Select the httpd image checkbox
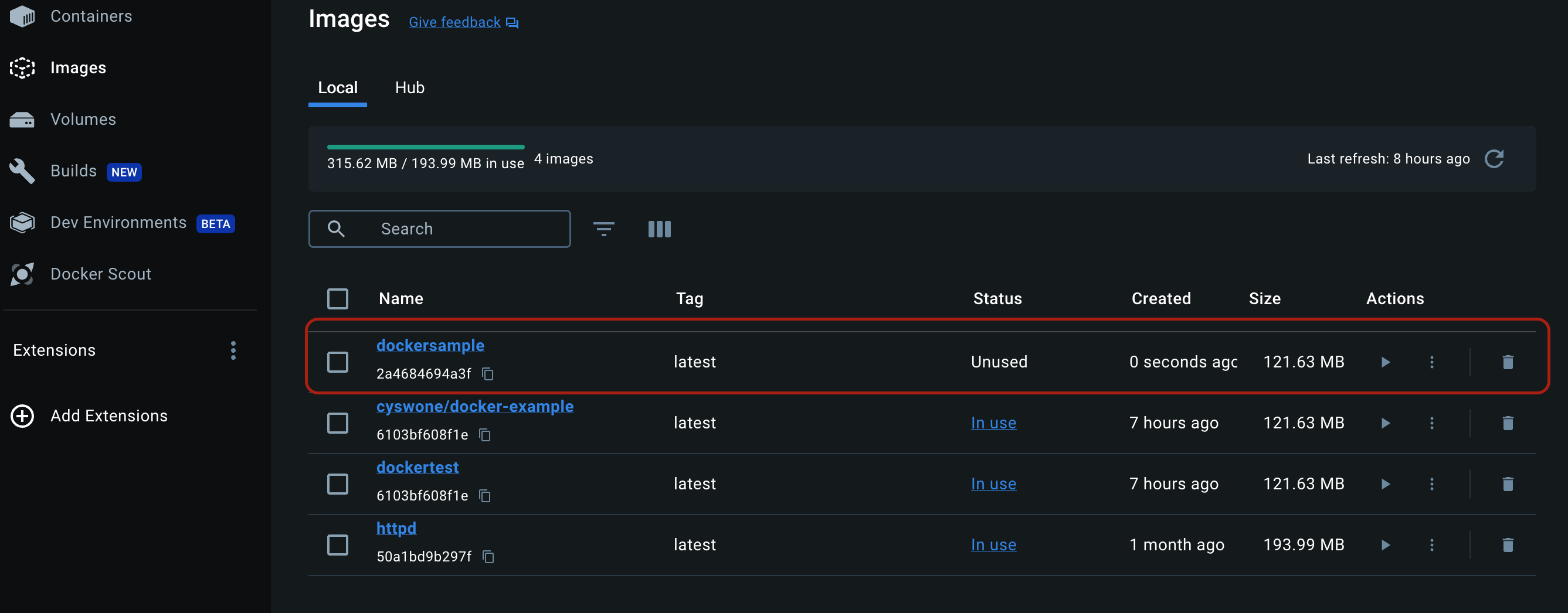Screen dimensions: 1568x613 (337, 545)
